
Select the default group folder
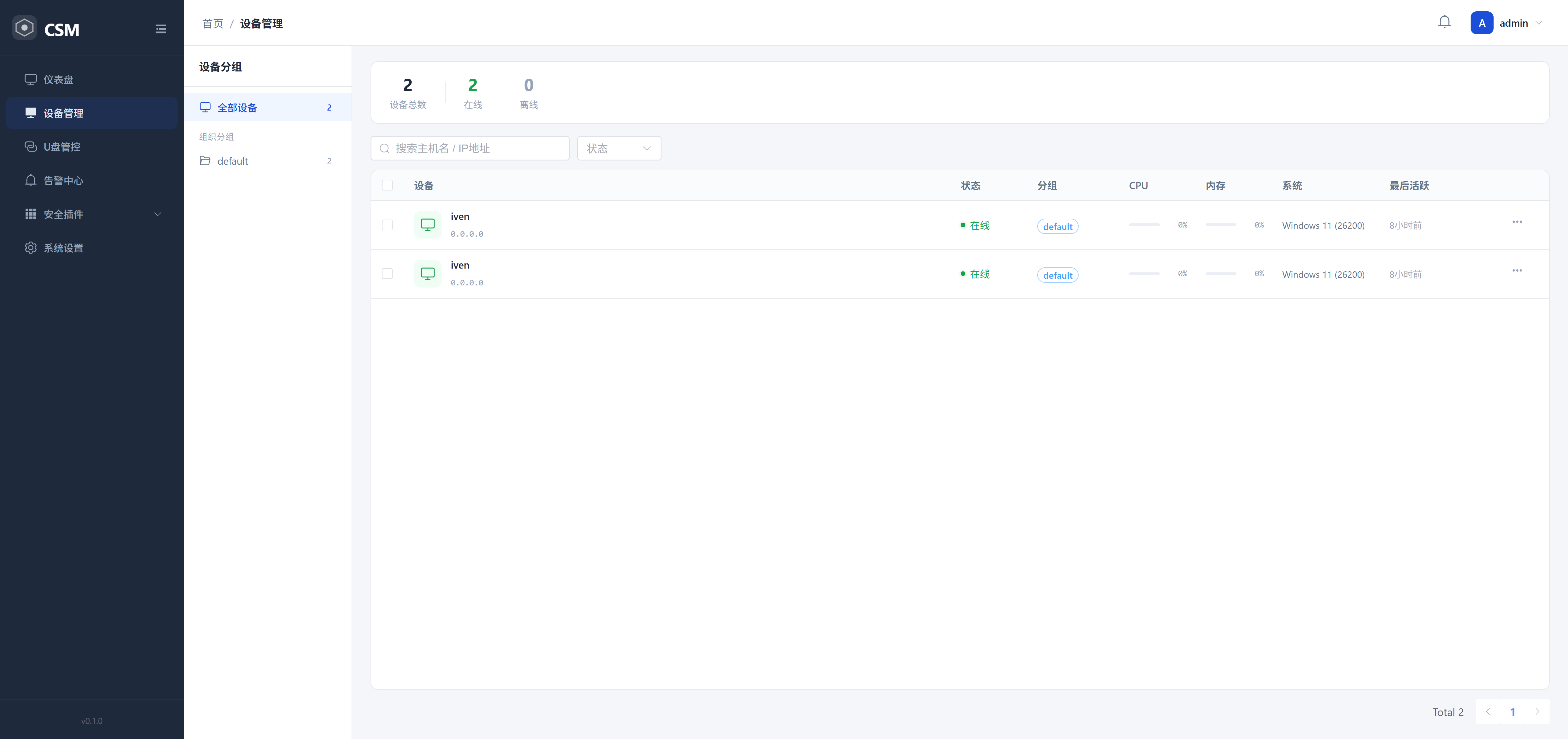[232, 161]
